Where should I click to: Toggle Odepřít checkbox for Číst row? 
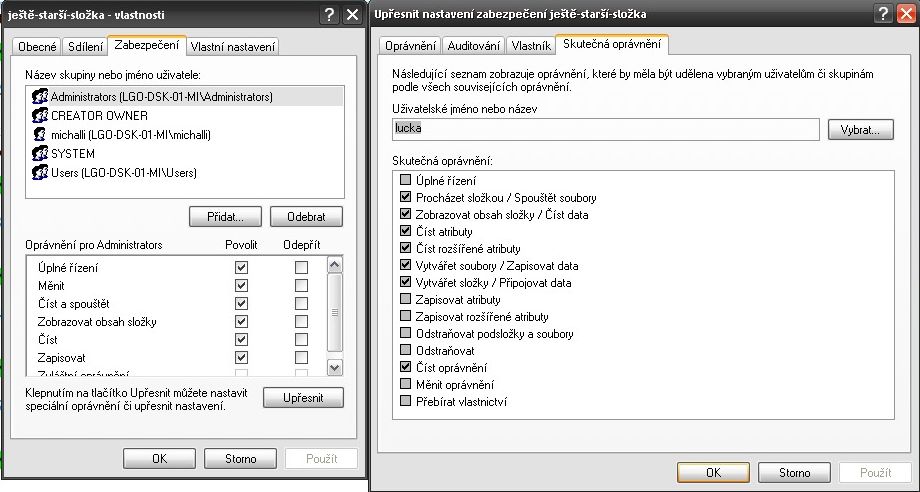302,340
